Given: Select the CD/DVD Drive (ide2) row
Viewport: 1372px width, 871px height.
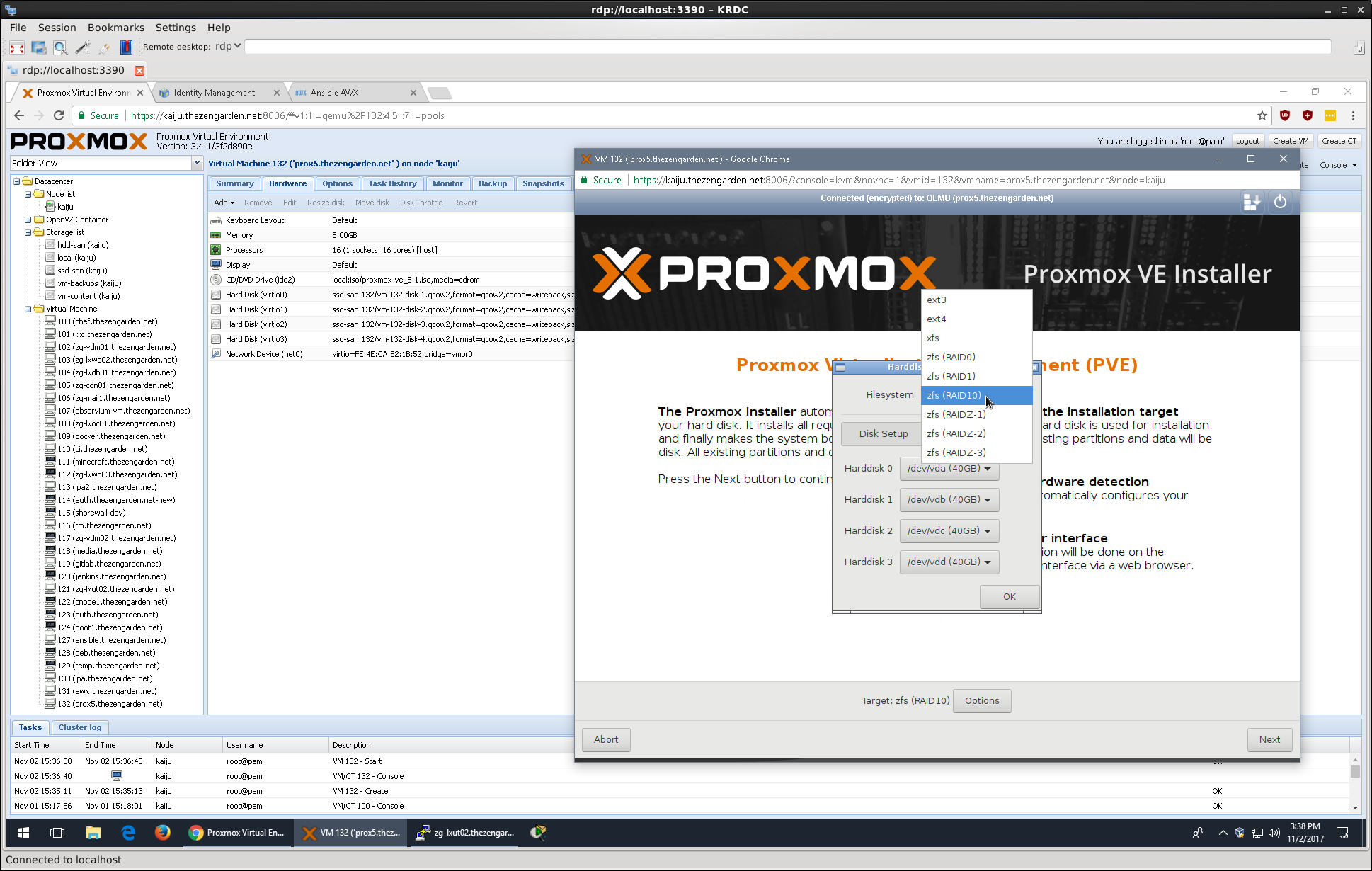Looking at the screenshot, I should click(x=391, y=280).
